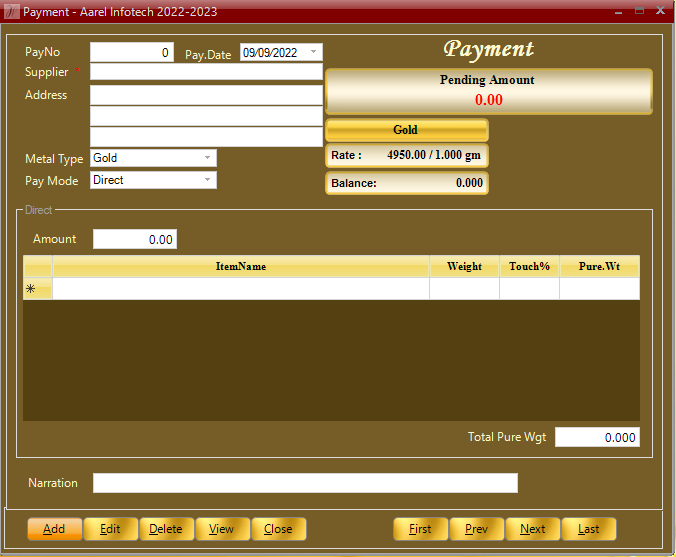676x557 pixels.
Task: Click the Gold metal button
Action: click(406, 130)
